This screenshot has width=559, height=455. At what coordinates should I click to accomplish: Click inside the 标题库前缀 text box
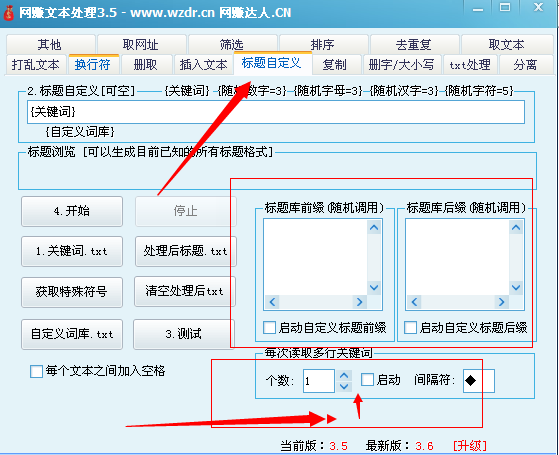point(316,257)
